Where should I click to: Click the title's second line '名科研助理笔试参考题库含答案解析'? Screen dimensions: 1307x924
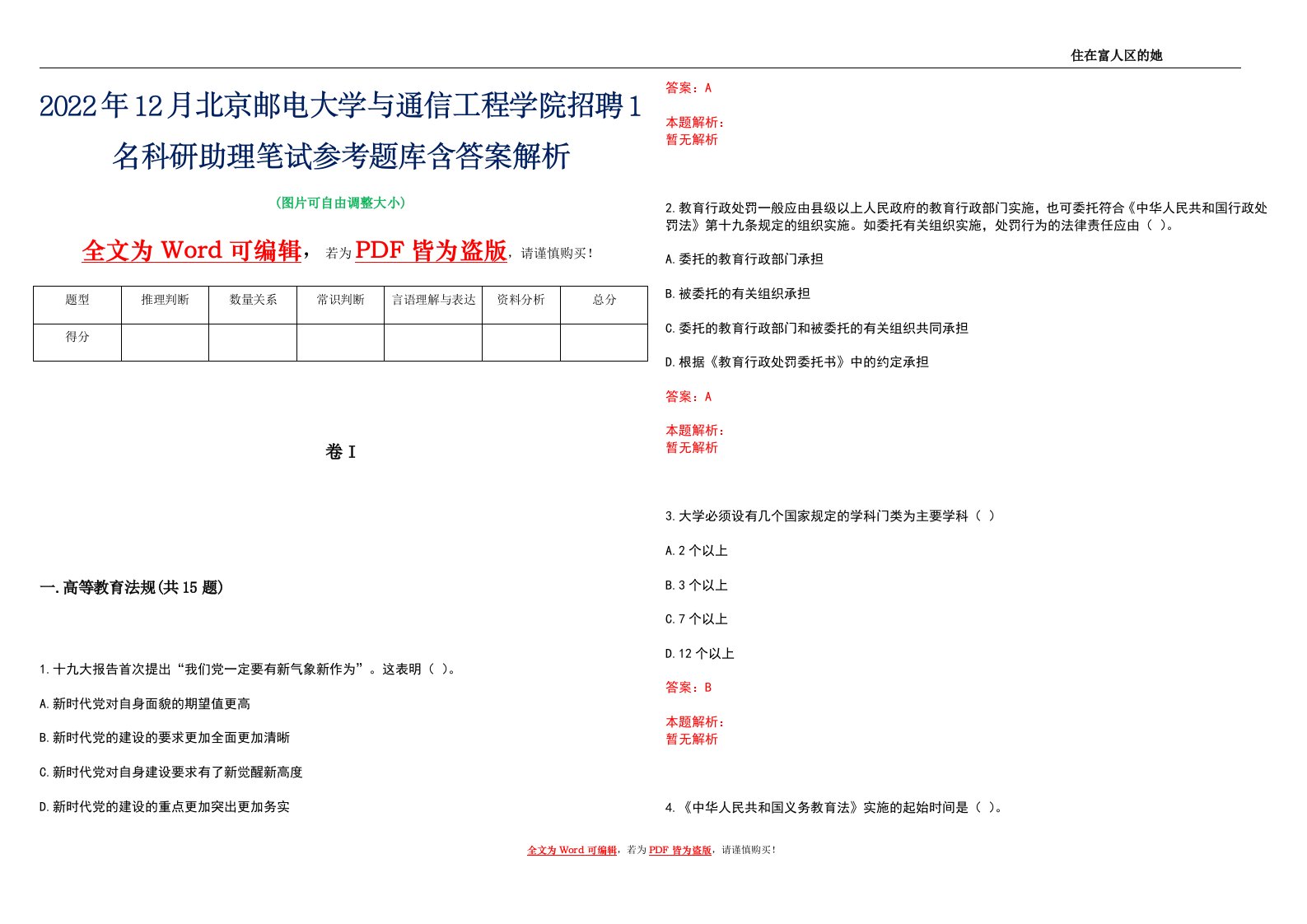pyautogui.click(x=341, y=156)
